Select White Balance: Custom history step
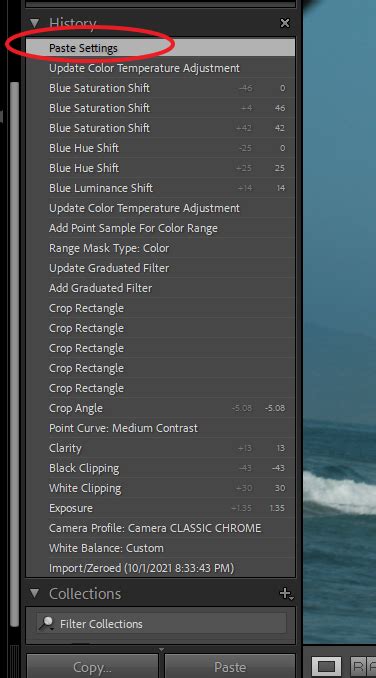The height and width of the screenshot is (678, 376). click(x=161, y=548)
